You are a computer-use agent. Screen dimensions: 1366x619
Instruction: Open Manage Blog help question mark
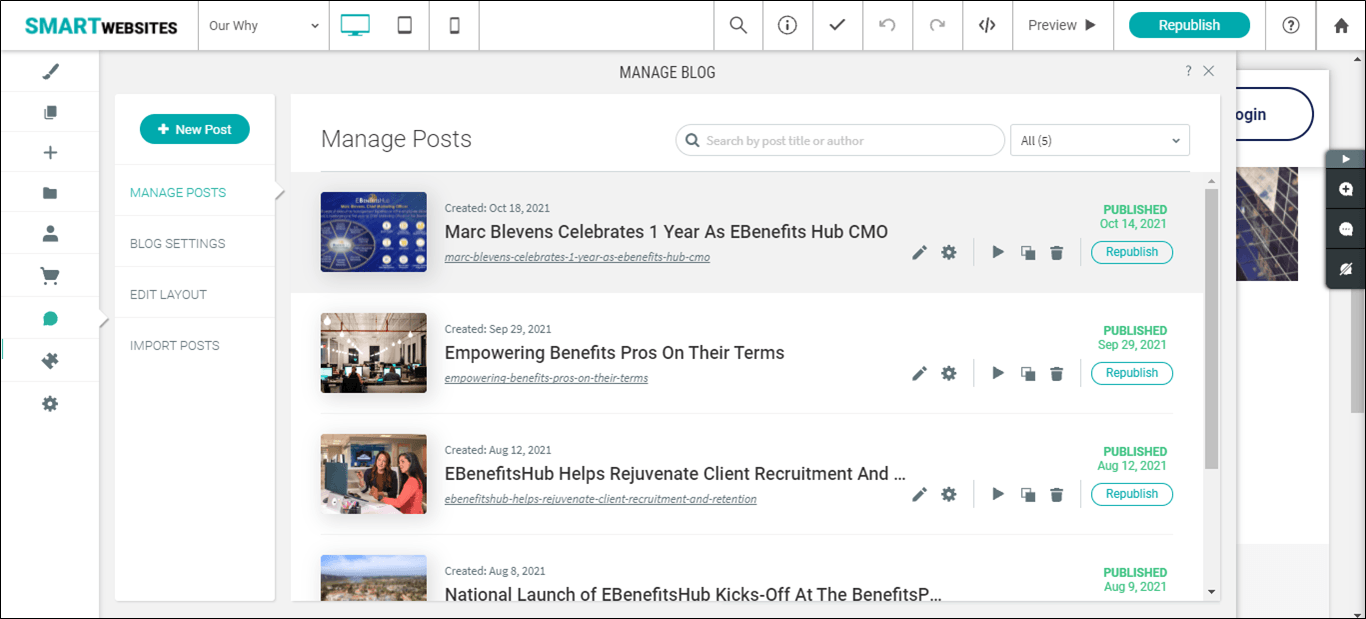pos(1188,71)
